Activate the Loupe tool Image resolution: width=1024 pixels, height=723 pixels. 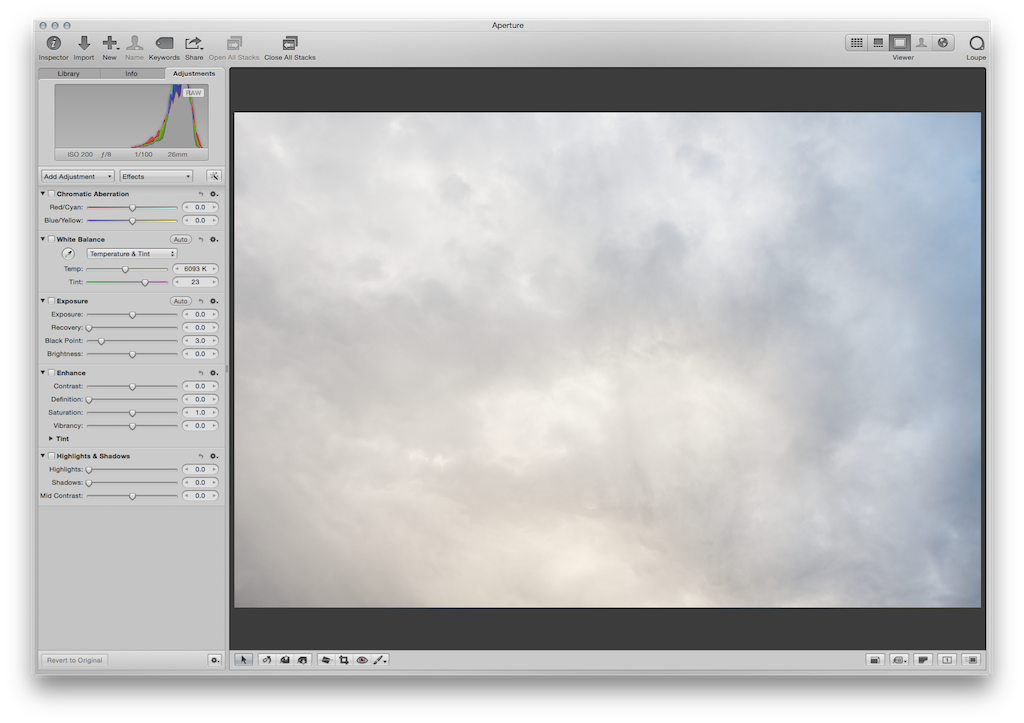point(976,43)
